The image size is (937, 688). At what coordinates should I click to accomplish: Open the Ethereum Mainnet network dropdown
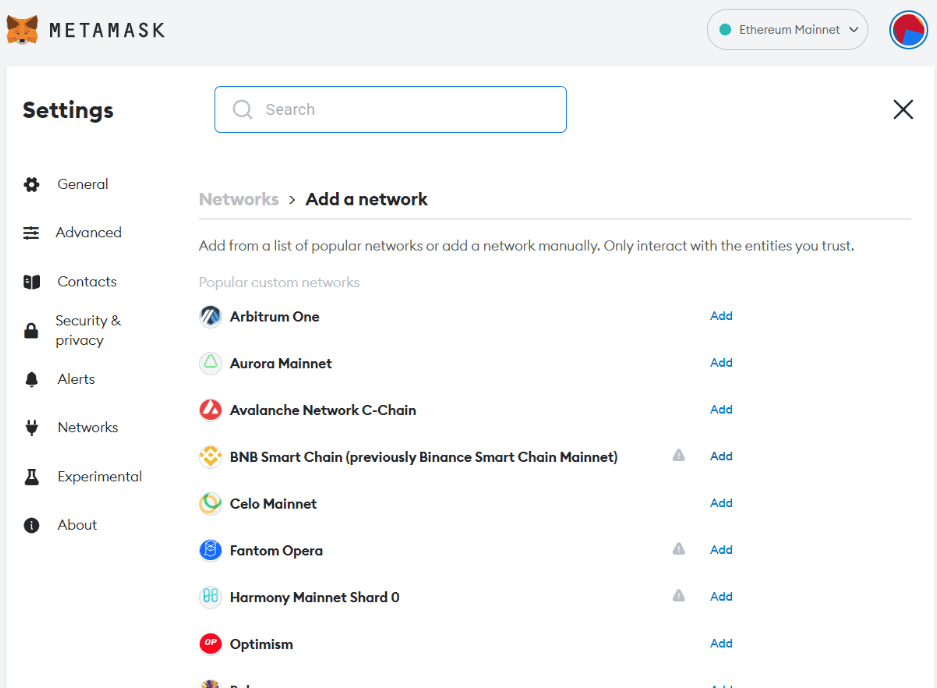point(787,30)
